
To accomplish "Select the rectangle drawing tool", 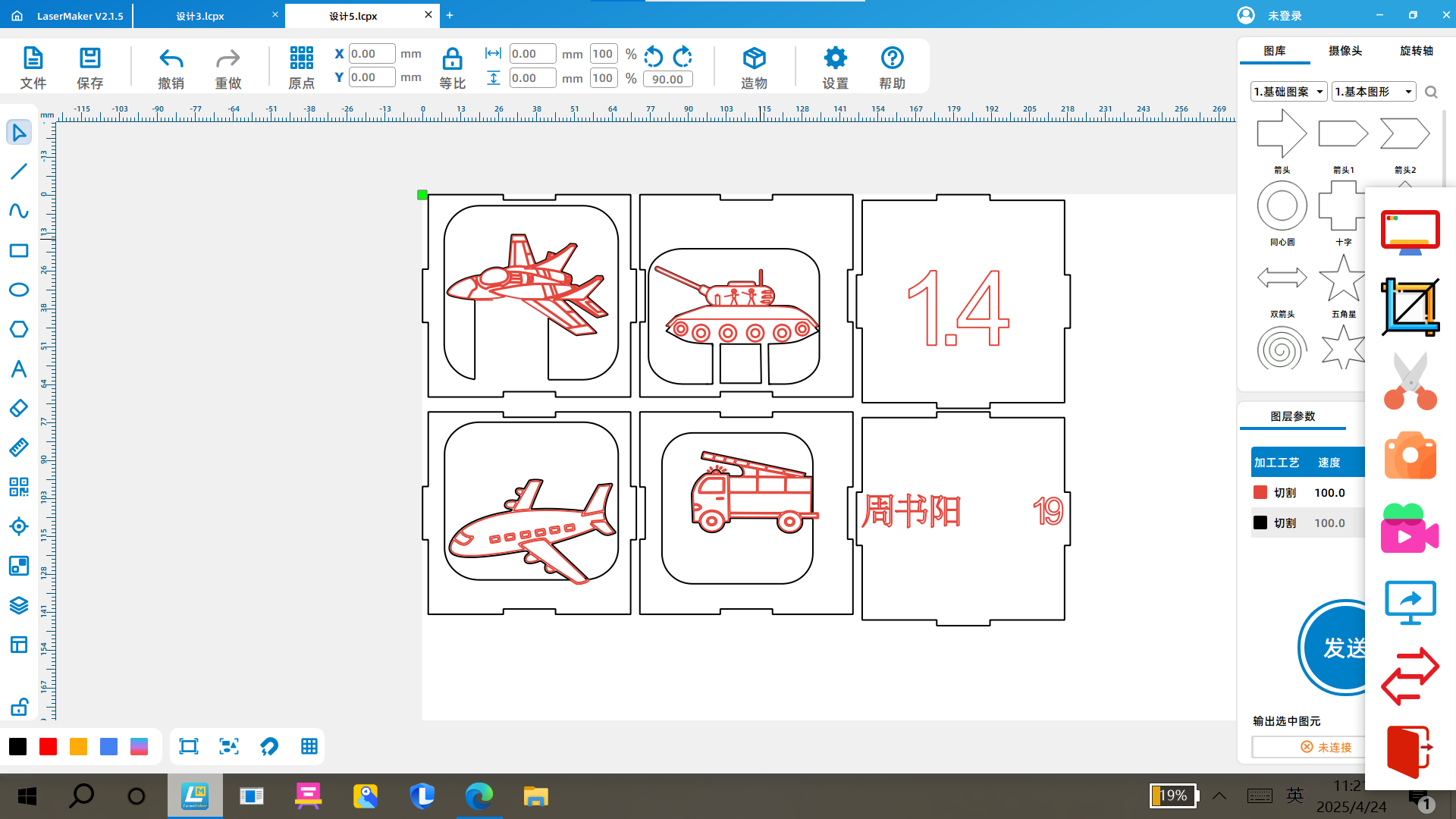I will (19, 250).
